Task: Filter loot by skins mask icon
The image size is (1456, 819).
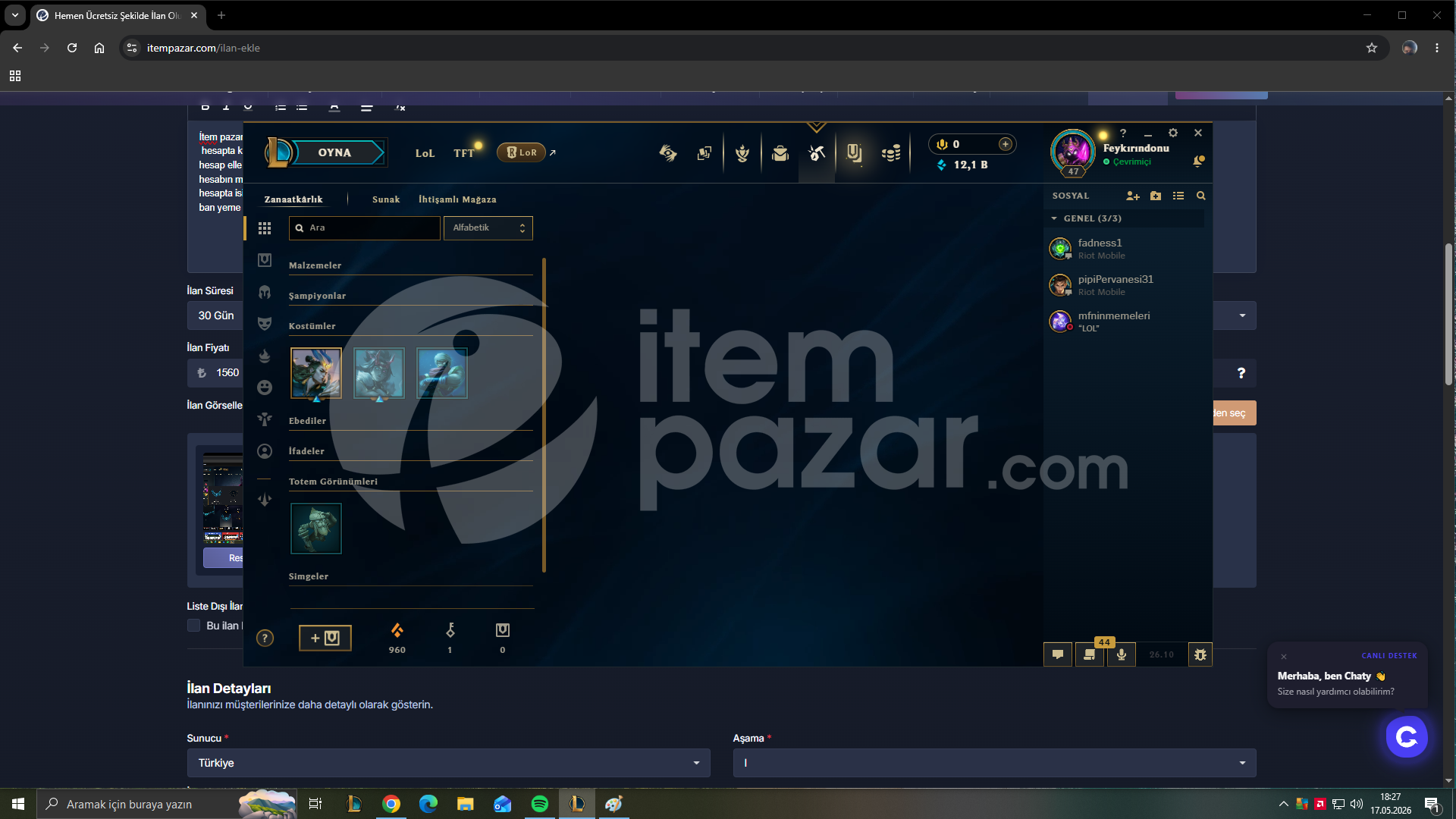Action: [265, 324]
